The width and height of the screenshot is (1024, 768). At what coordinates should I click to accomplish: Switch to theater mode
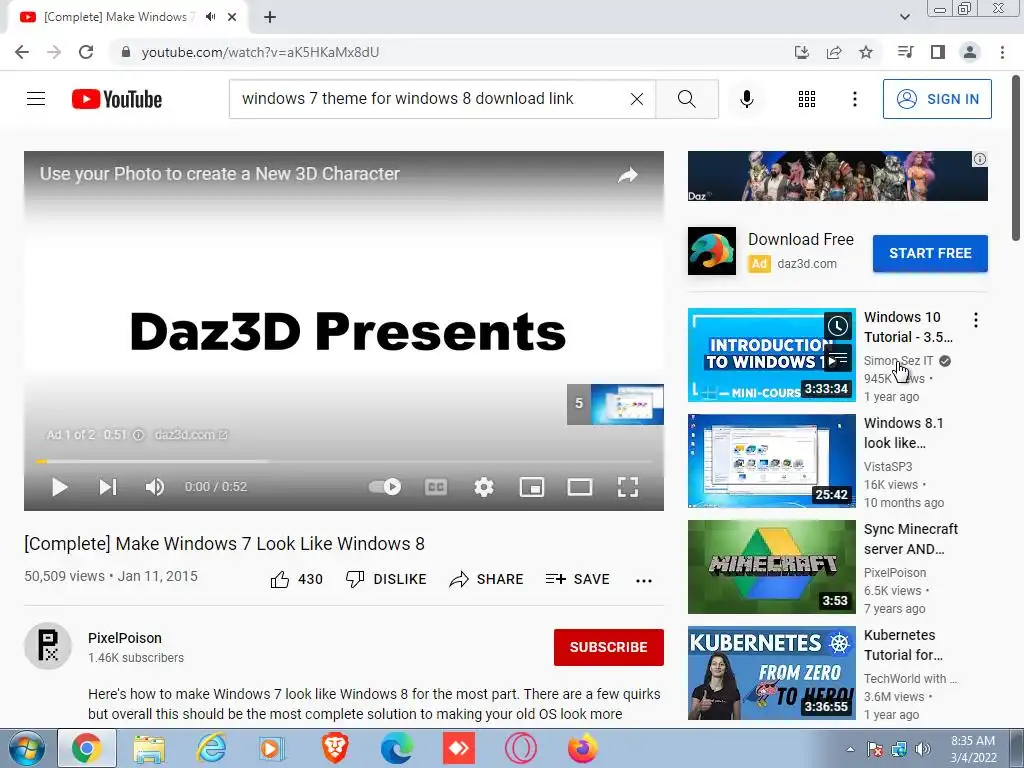pyautogui.click(x=580, y=487)
